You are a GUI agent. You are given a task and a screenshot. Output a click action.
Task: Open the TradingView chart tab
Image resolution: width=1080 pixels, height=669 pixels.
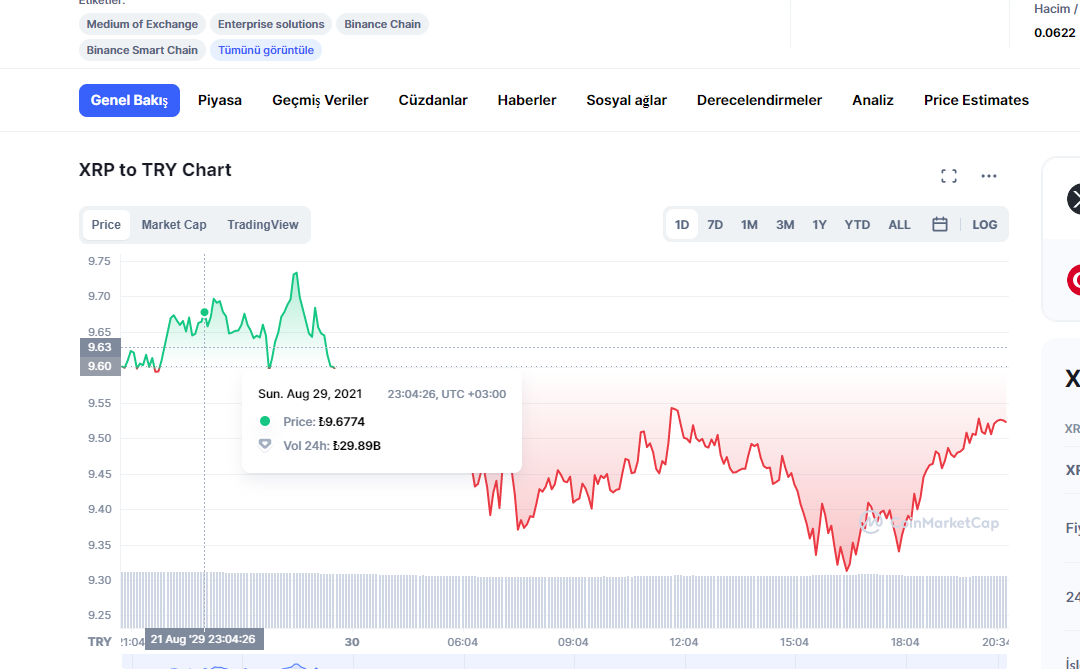coord(262,225)
